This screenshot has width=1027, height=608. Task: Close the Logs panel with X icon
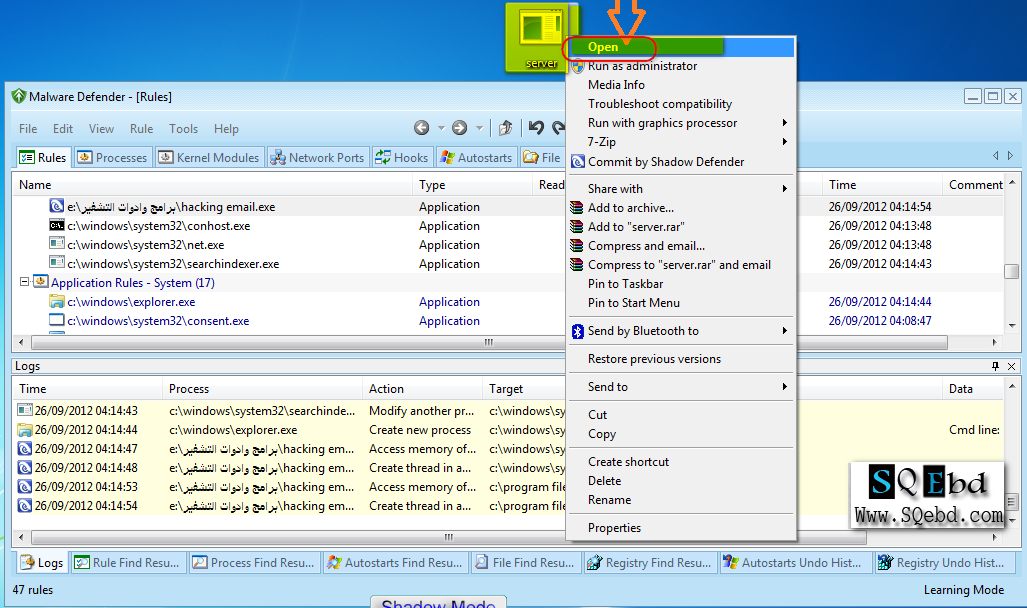(x=1012, y=367)
